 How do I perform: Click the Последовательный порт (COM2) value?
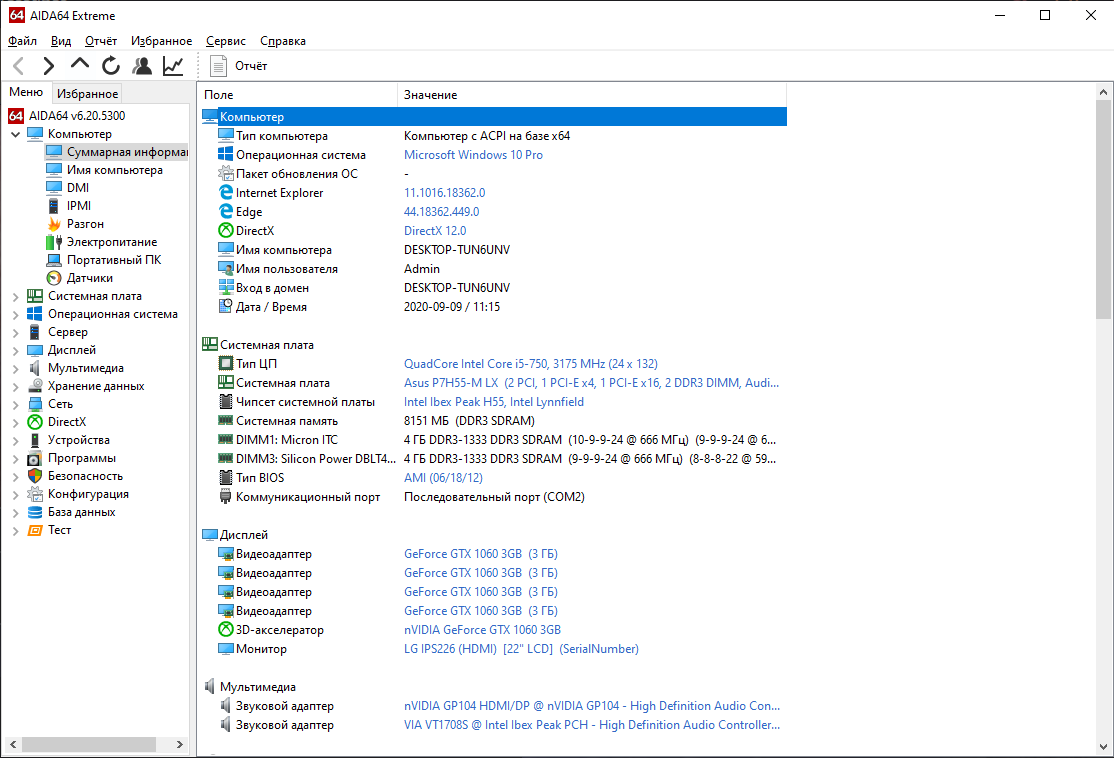494,497
